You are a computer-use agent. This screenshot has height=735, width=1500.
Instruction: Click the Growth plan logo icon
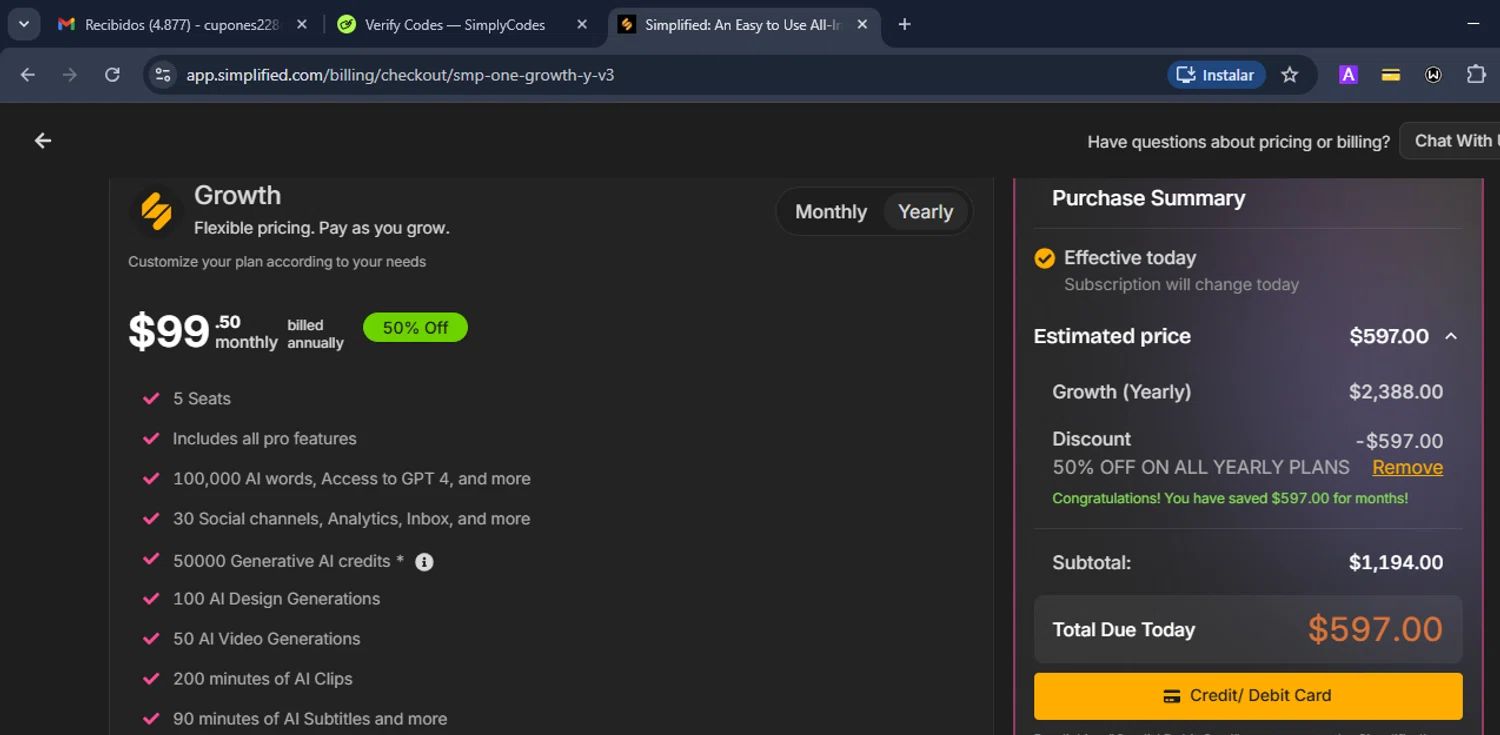156,211
